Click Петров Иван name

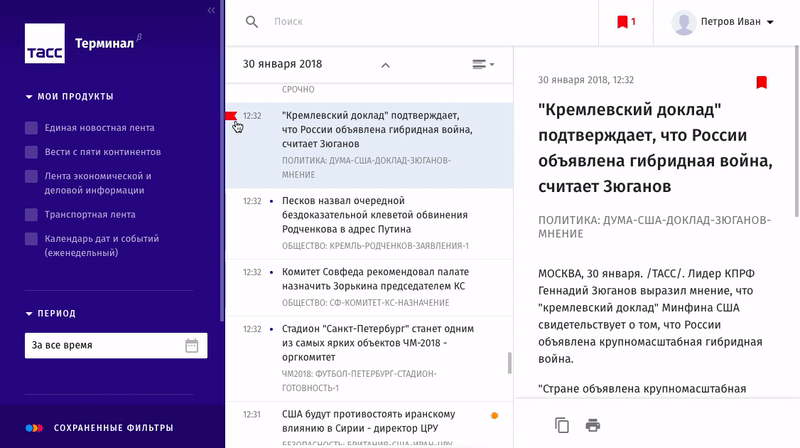[x=731, y=21]
